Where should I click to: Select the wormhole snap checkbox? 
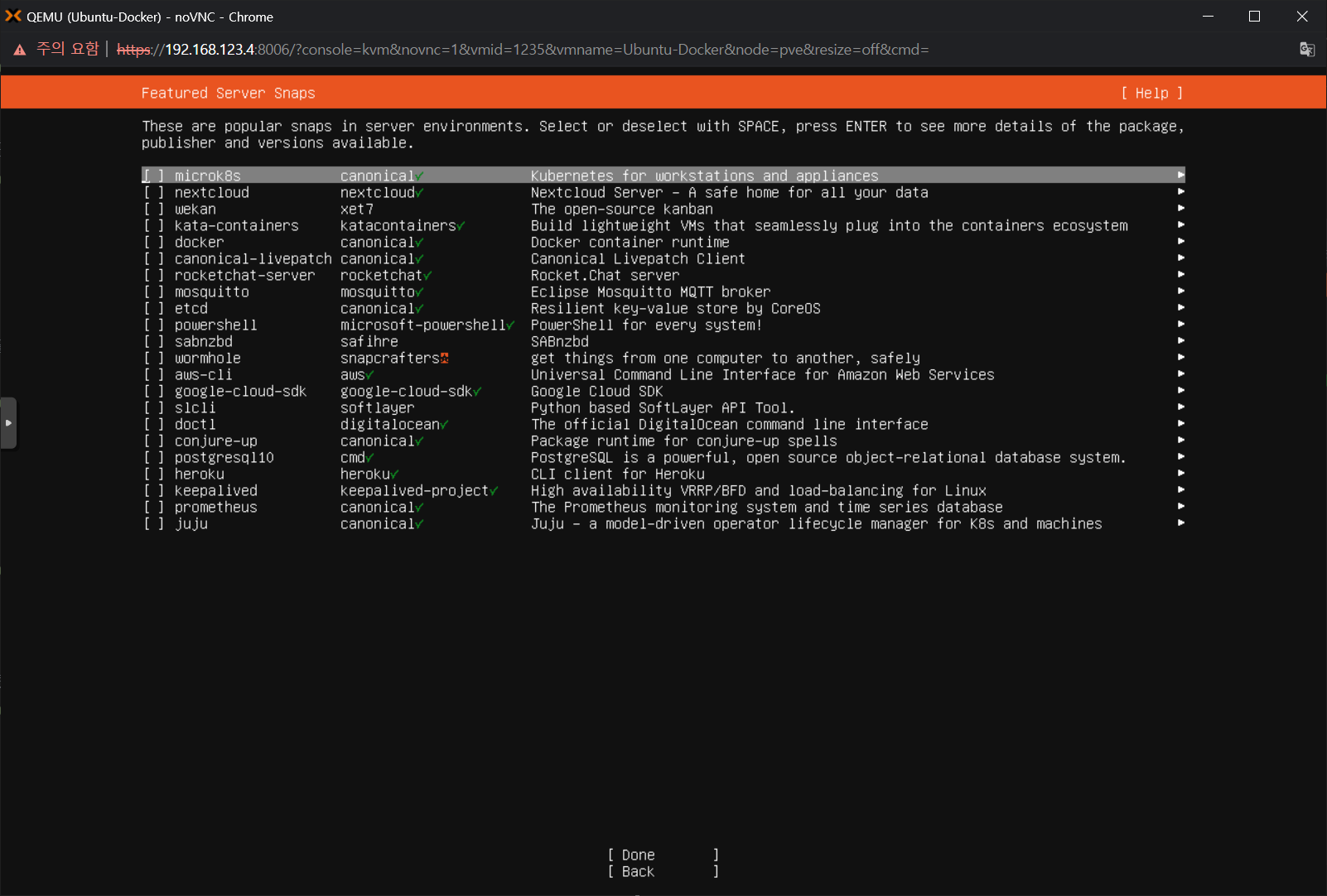coord(153,358)
